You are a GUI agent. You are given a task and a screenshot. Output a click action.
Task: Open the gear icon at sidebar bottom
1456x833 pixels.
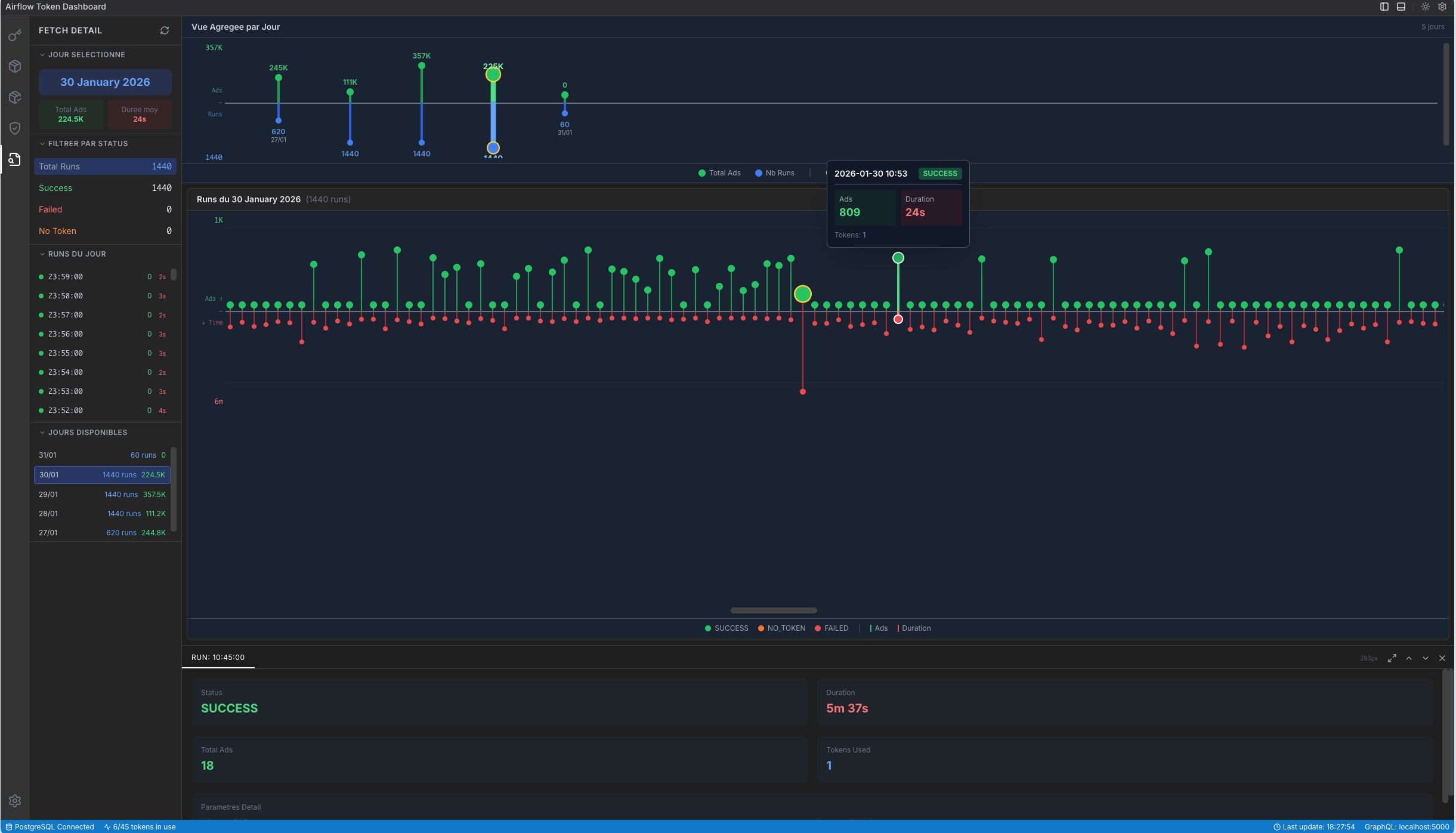15,801
